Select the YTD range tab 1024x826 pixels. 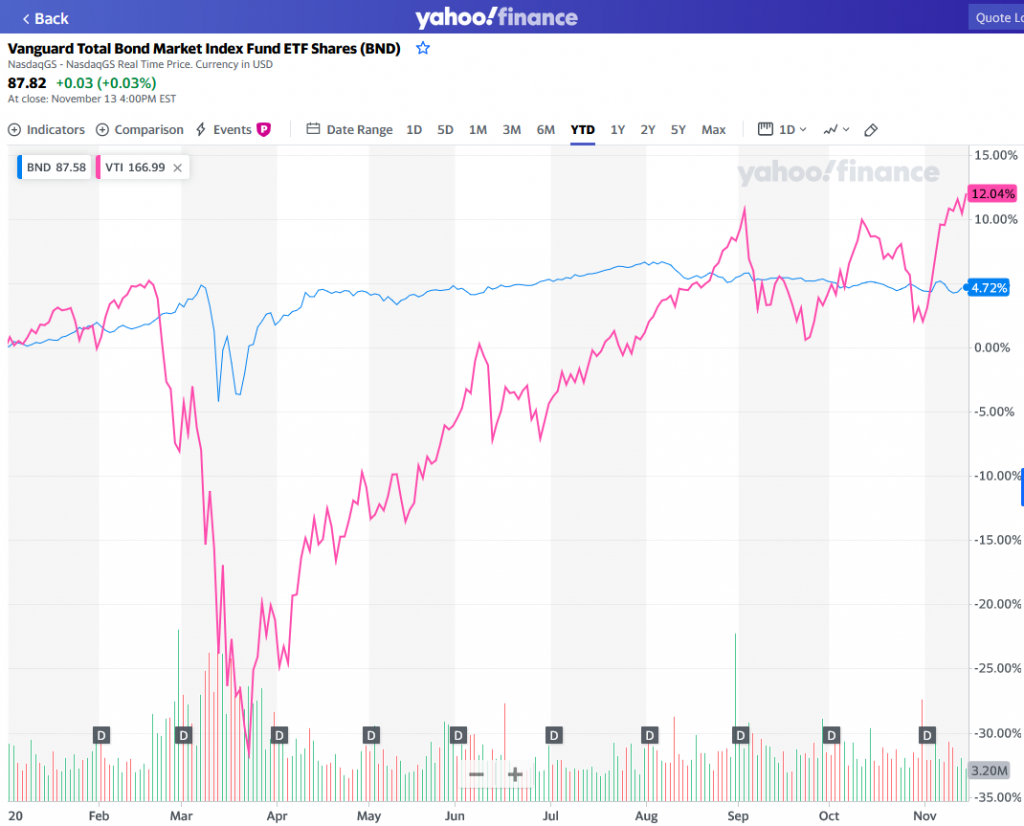point(583,129)
